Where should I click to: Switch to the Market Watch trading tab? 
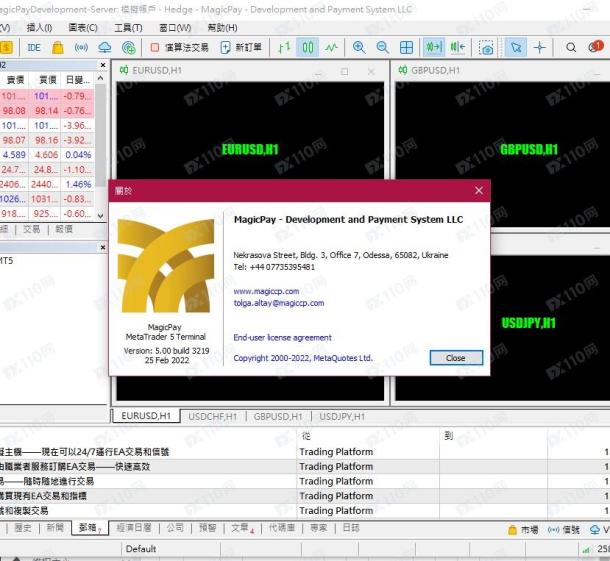tap(32, 229)
